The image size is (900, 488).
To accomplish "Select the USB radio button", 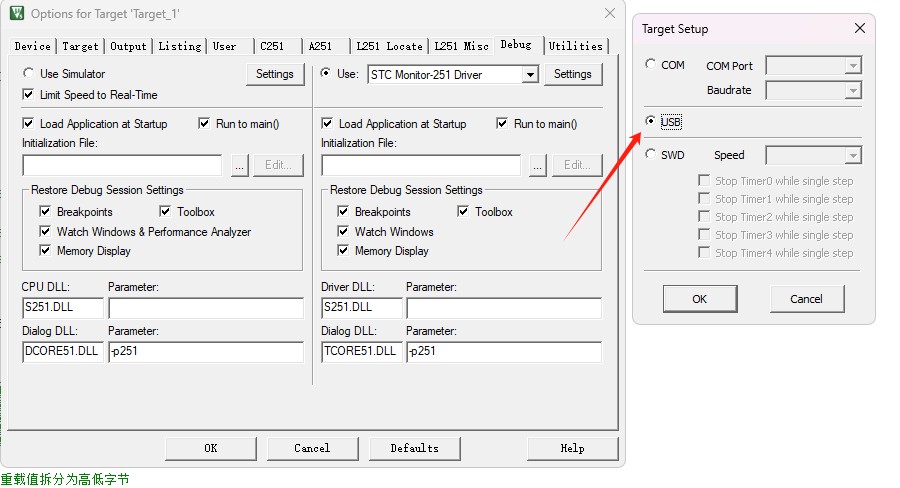I will pos(650,121).
